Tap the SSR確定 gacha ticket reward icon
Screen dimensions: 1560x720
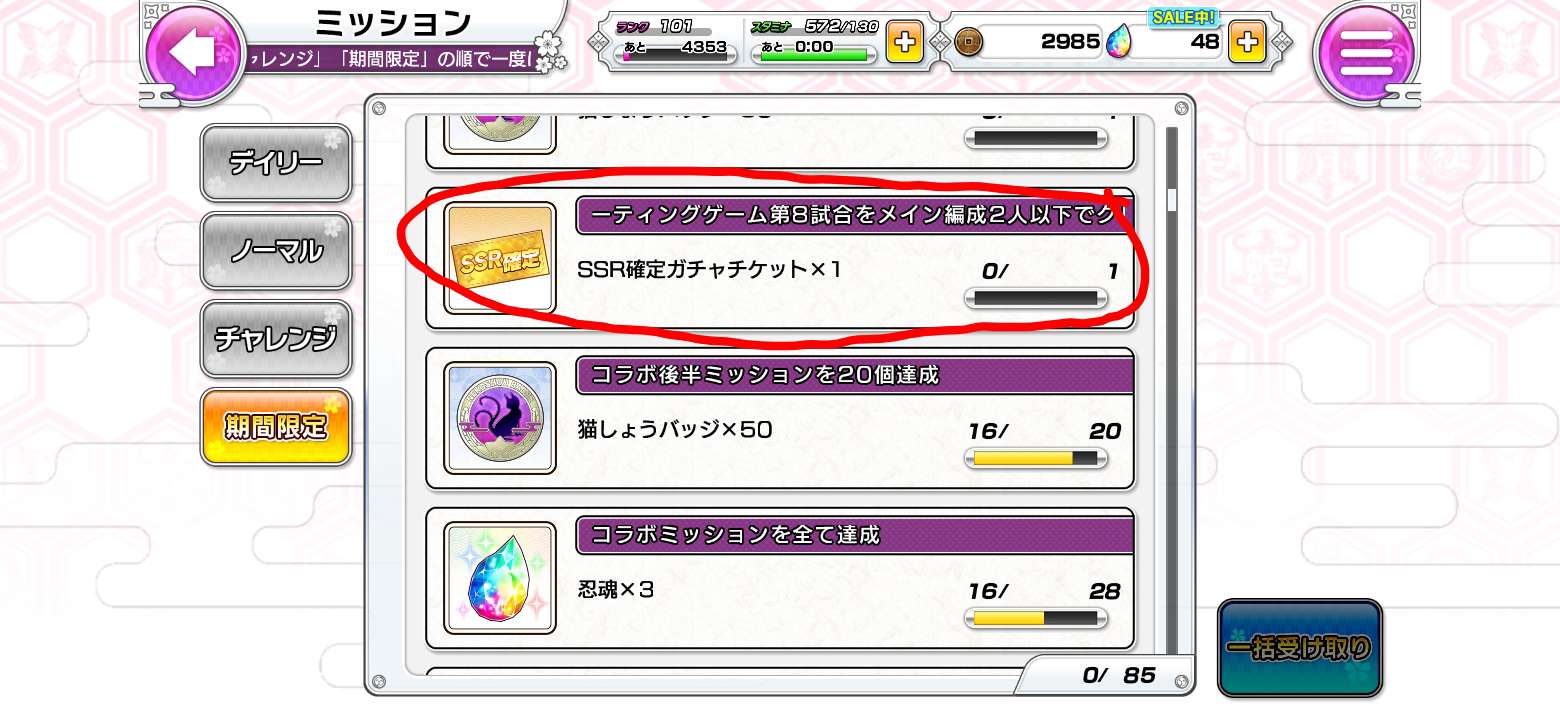click(500, 258)
